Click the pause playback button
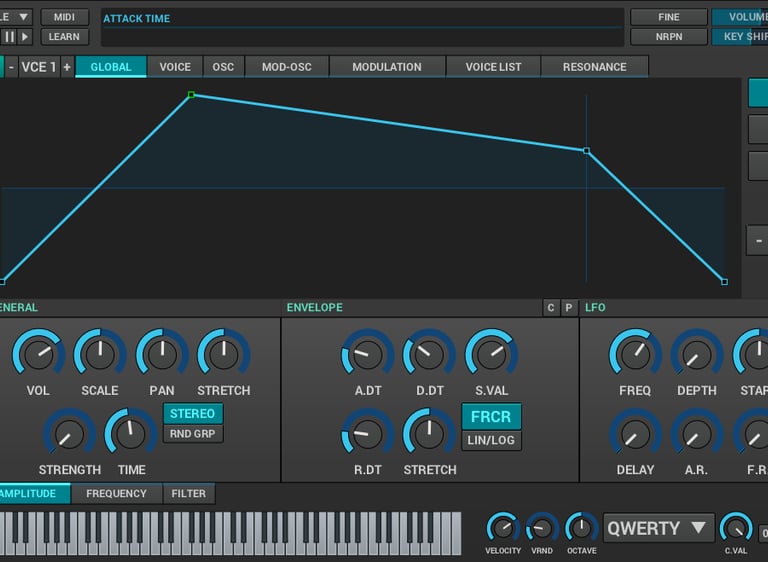The image size is (768, 562). point(9,37)
